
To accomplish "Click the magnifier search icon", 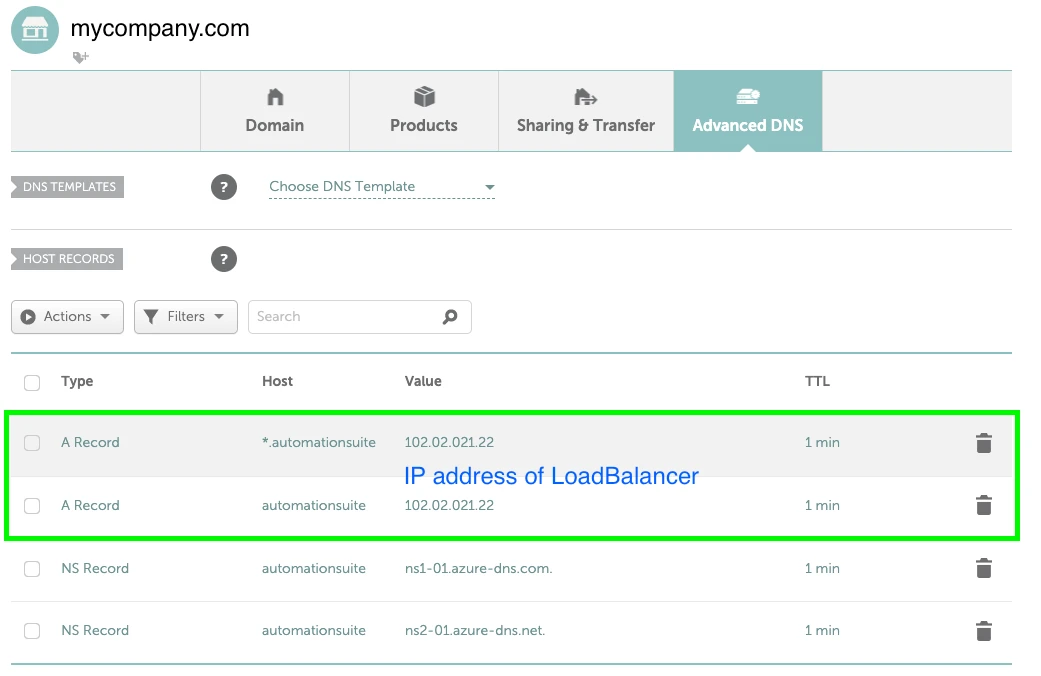I will click(450, 317).
